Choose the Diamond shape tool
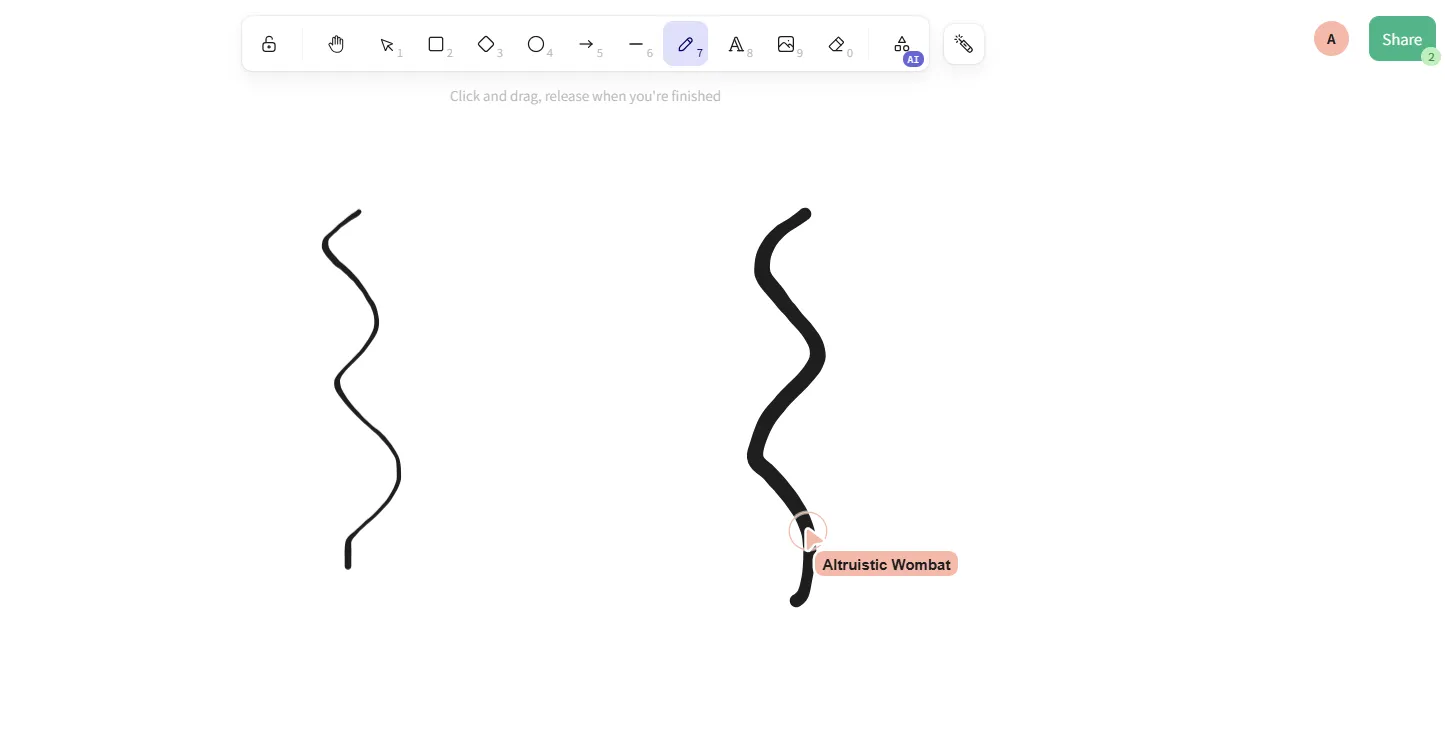Image resolution: width=1445 pixels, height=738 pixels. click(x=486, y=44)
